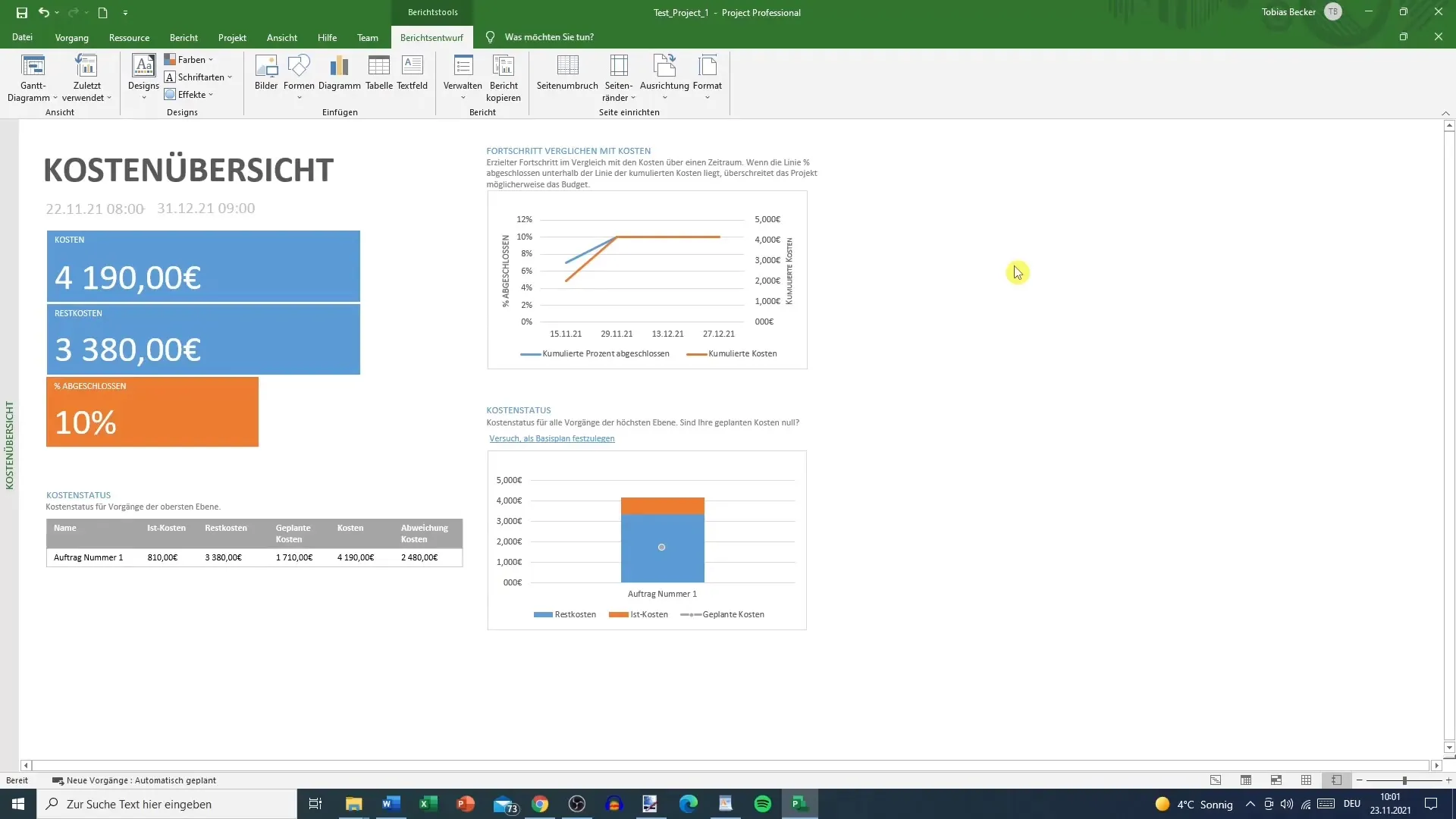This screenshot has height=819, width=1456.
Task: Insert a Textfeld text box
Action: 412,73
